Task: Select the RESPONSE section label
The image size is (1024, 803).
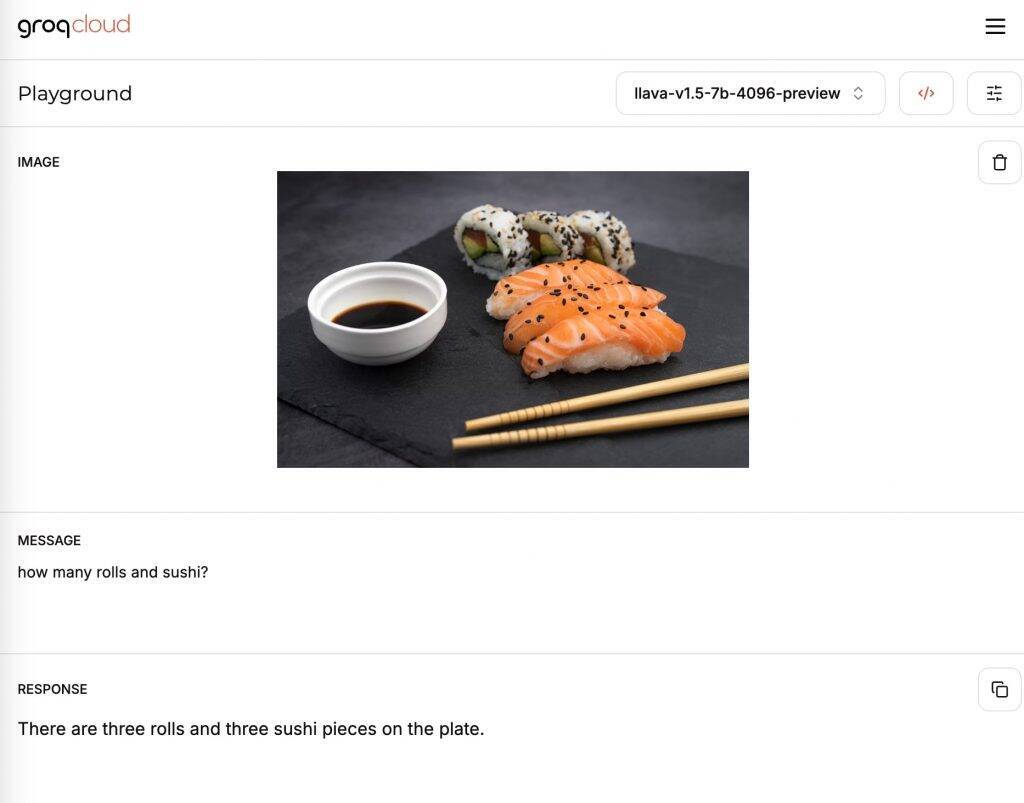Action: pyautogui.click(x=52, y=689)
